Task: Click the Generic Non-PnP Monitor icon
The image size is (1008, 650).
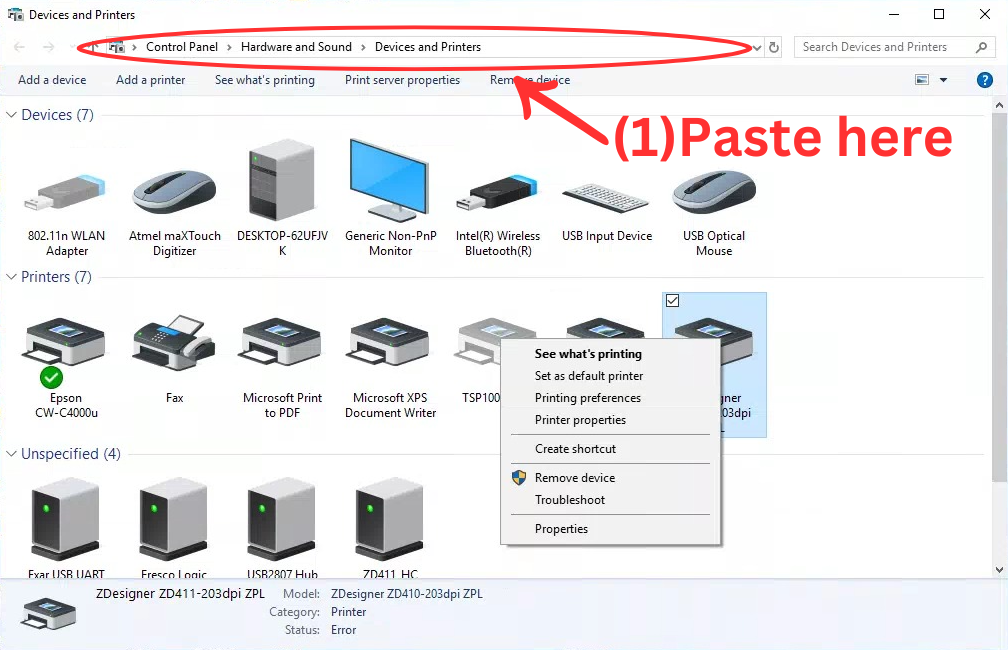Action: coord(390,179)
